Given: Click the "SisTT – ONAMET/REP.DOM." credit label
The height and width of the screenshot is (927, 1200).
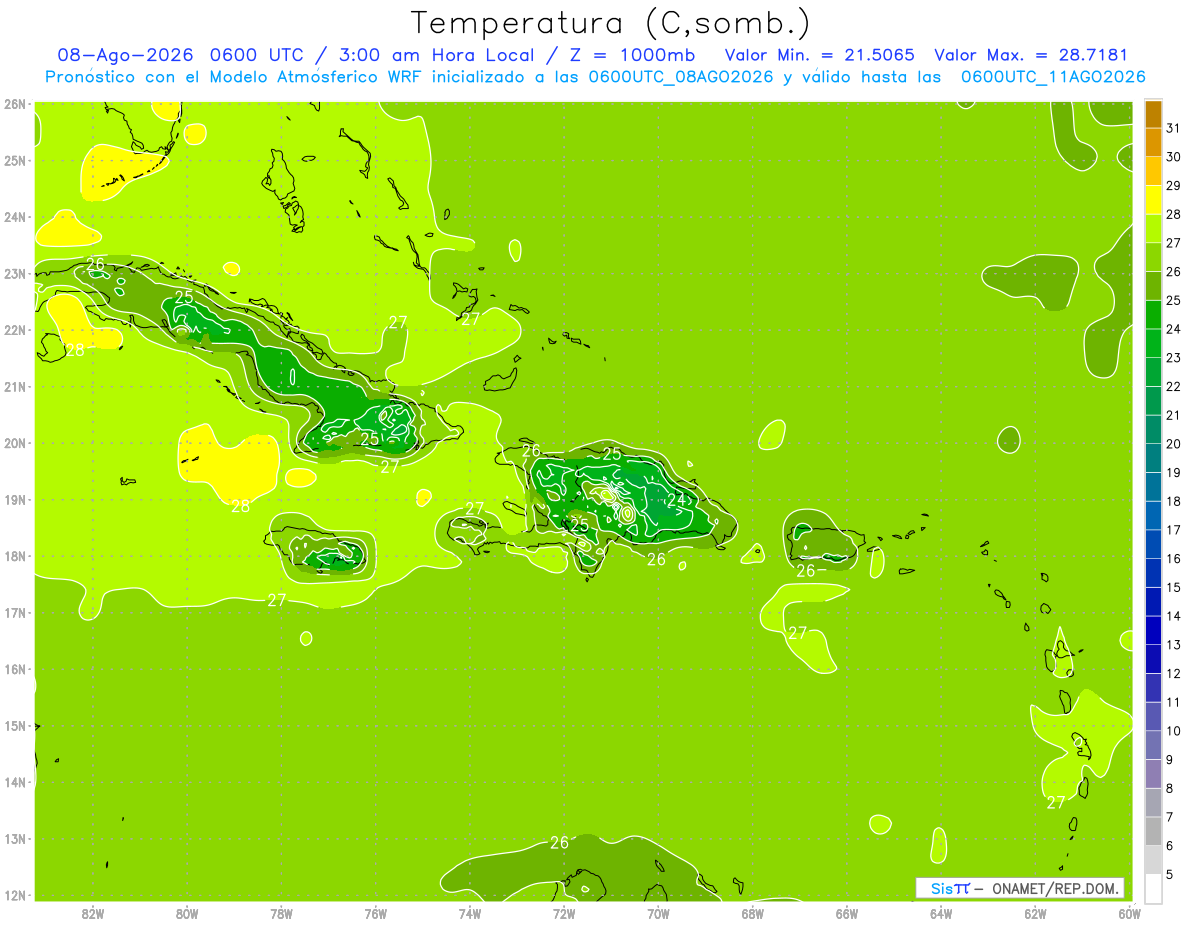Looking at the screenshot, I should (x=1021, y=888).
